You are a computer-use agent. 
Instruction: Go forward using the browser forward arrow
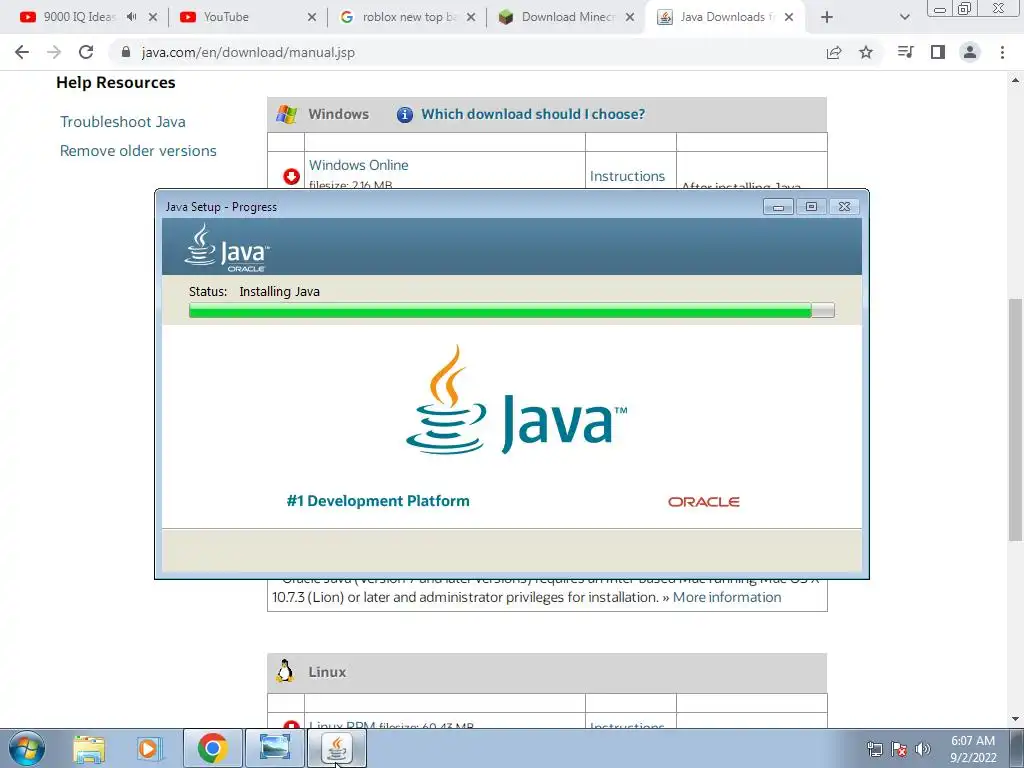[54, 52]
